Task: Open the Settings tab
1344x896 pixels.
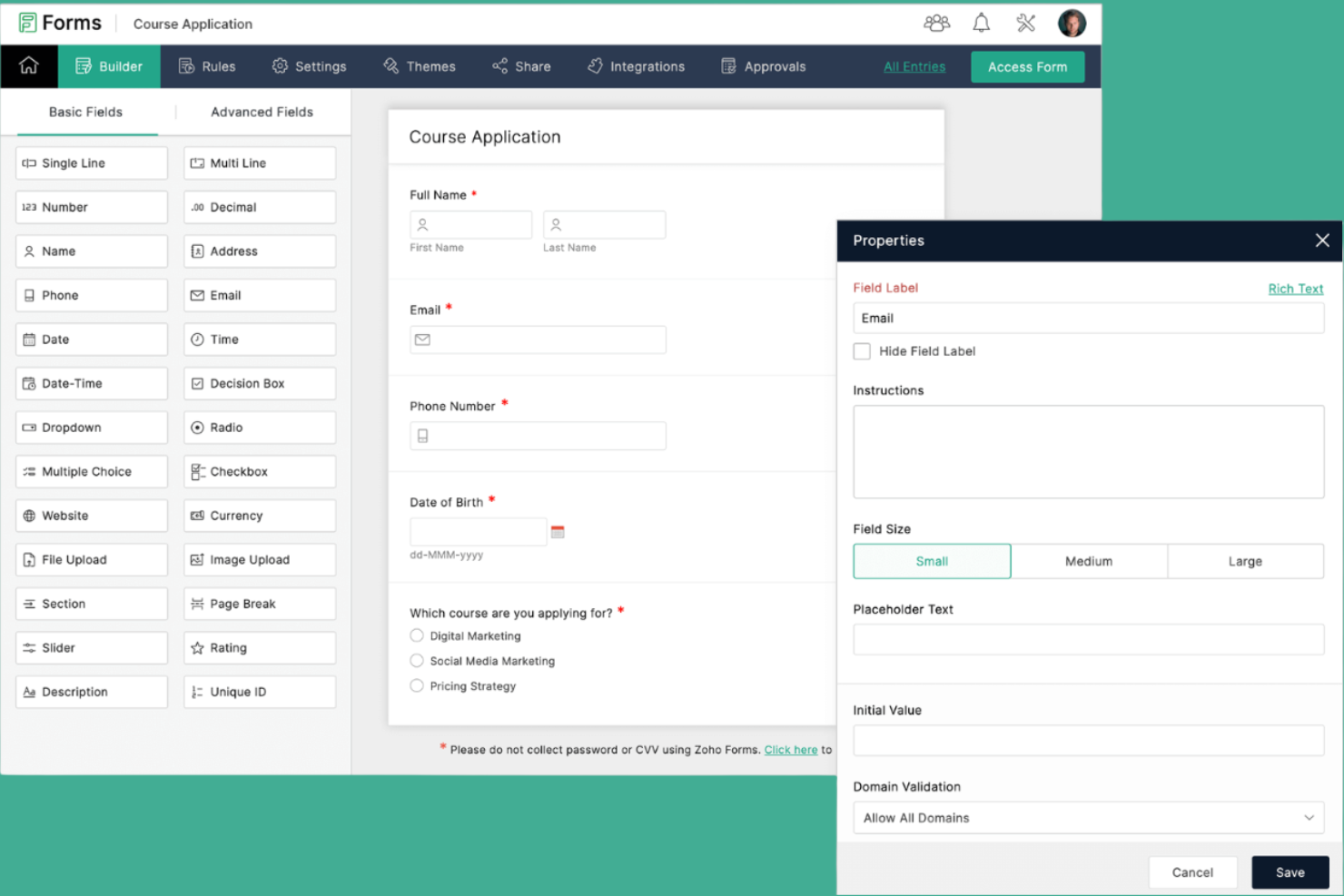Action: (x=309, y=66)
